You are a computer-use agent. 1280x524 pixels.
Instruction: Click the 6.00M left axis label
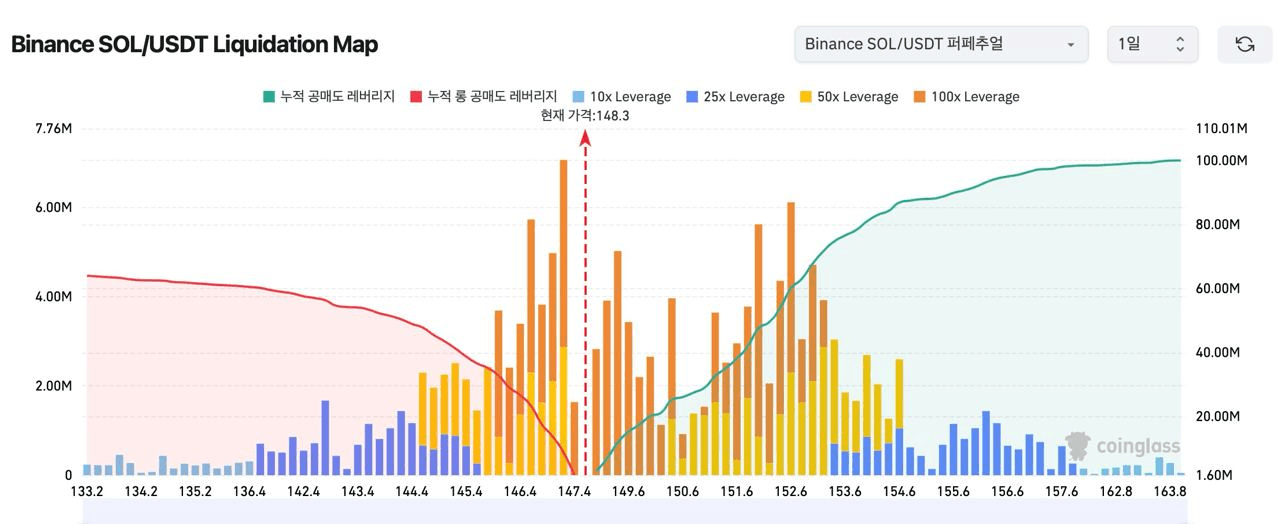(x=53, y=208)
